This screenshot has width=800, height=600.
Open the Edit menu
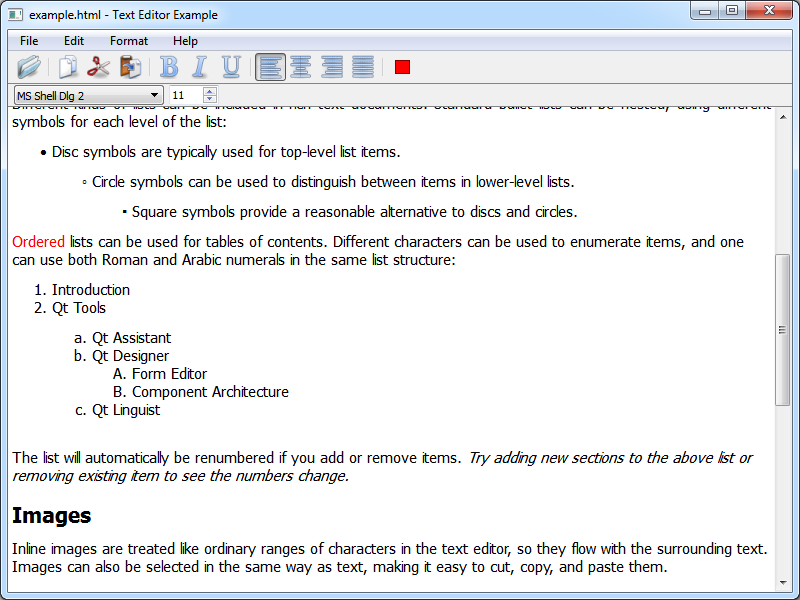coord(74,41)
